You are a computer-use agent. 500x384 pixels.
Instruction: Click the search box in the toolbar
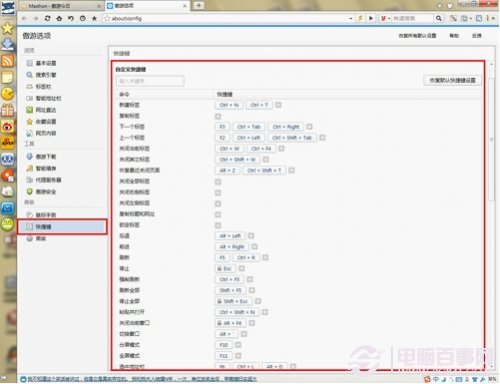413,18
